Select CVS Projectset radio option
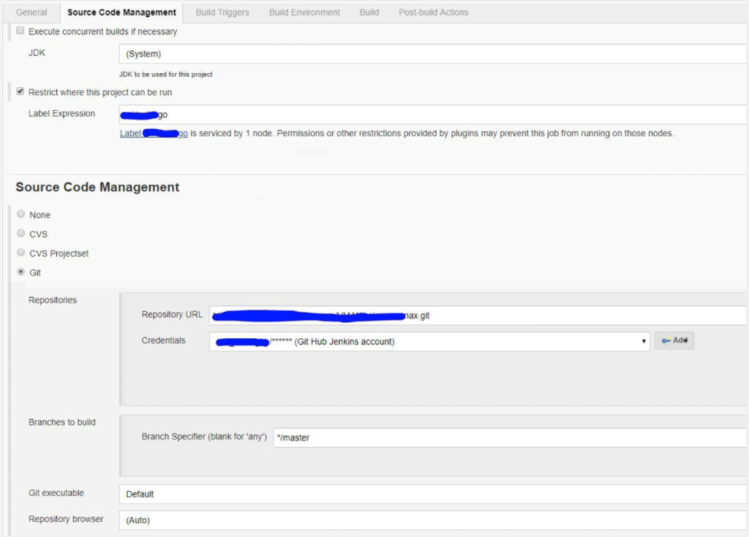 (x=21, y=252)
